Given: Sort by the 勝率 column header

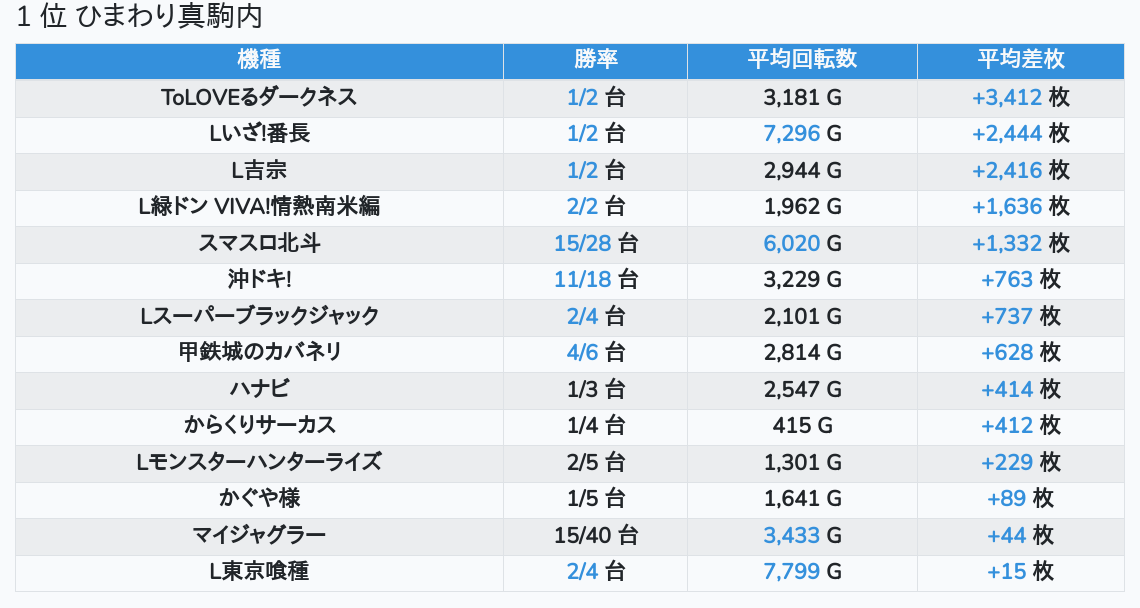Looking at the screenshot, I should pyautogui.click(x=595, y=60).
